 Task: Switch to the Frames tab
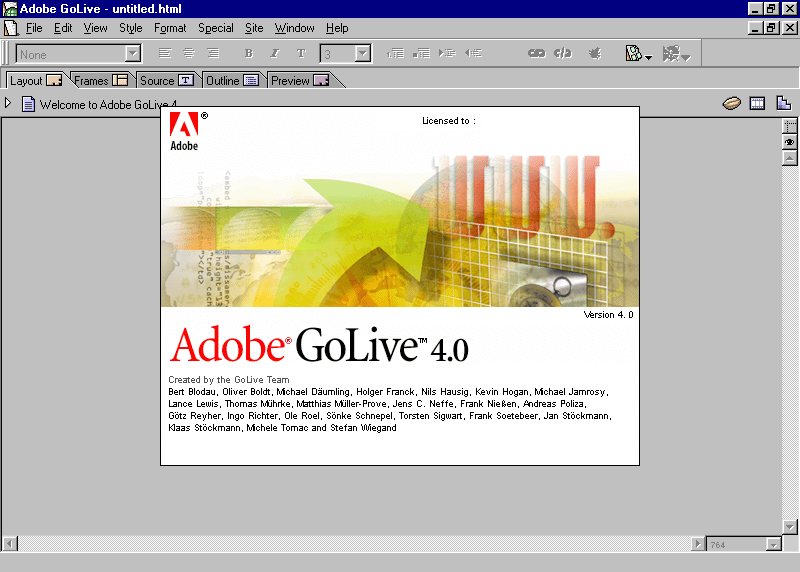[x=101, y=81]
